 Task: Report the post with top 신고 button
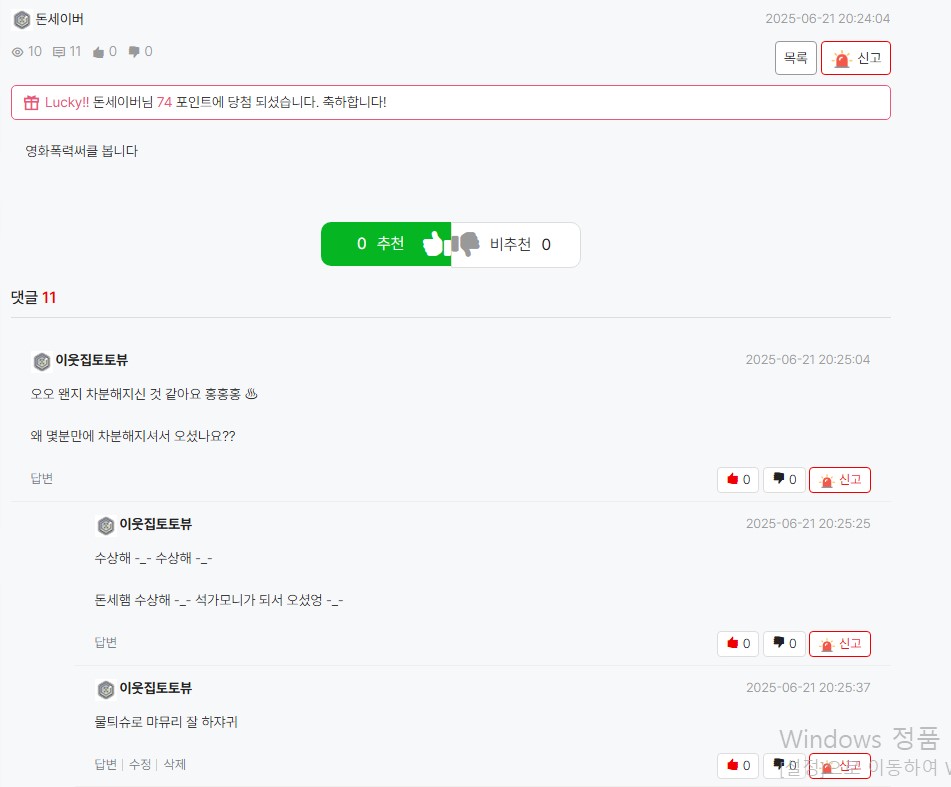tap(856, 58)
